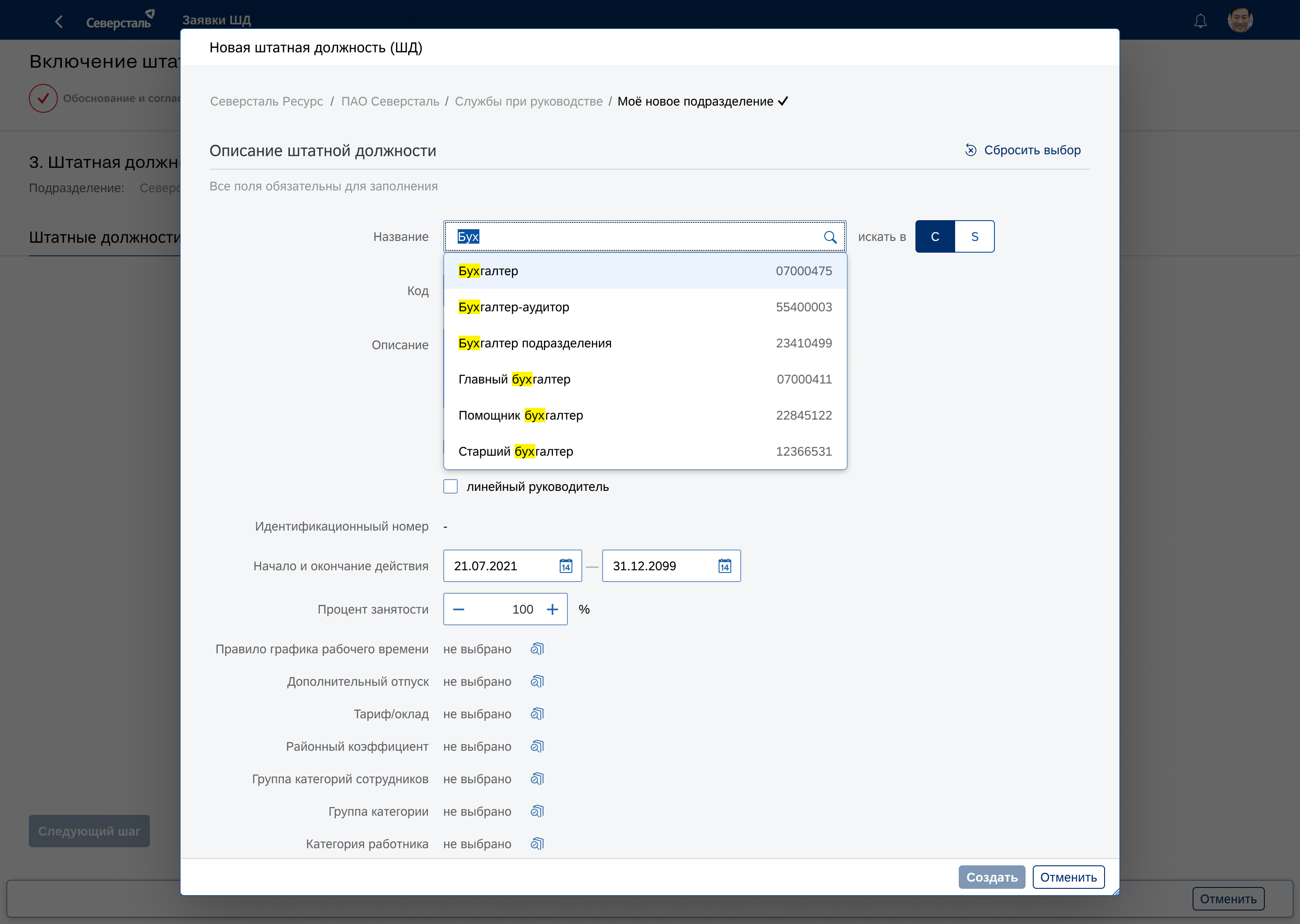Click the back arrow in the header
Screen dimensions: 1300x924
[59, 22]
